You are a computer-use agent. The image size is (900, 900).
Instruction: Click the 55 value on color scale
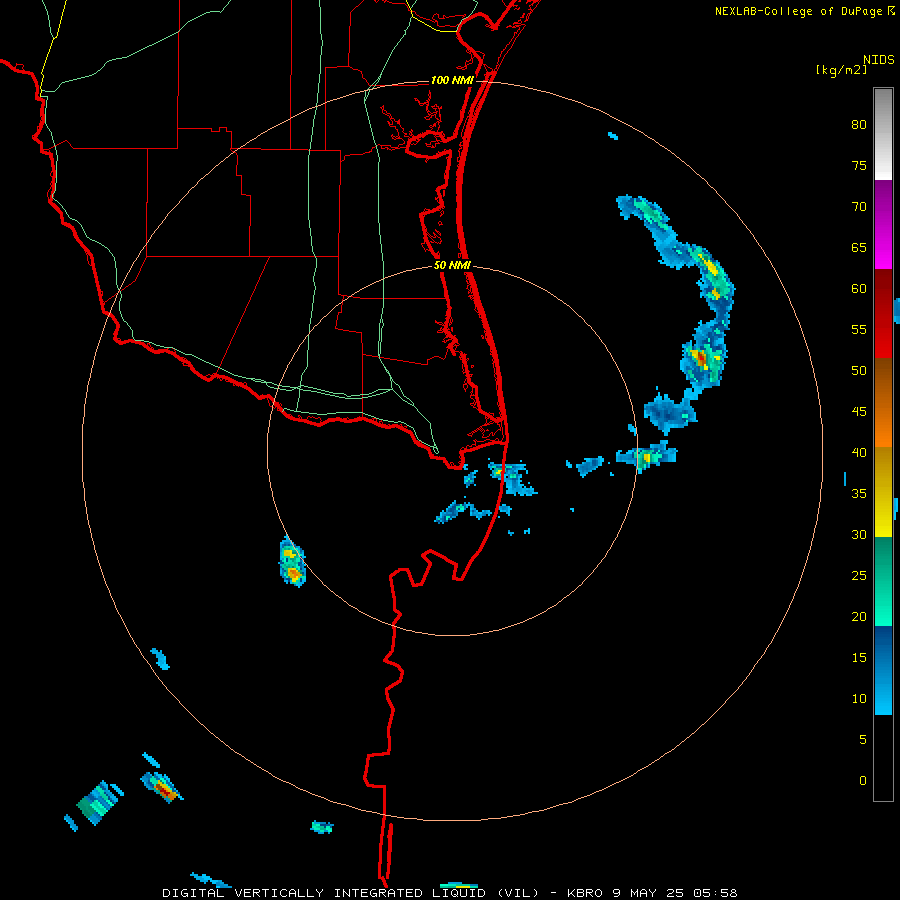859,329
